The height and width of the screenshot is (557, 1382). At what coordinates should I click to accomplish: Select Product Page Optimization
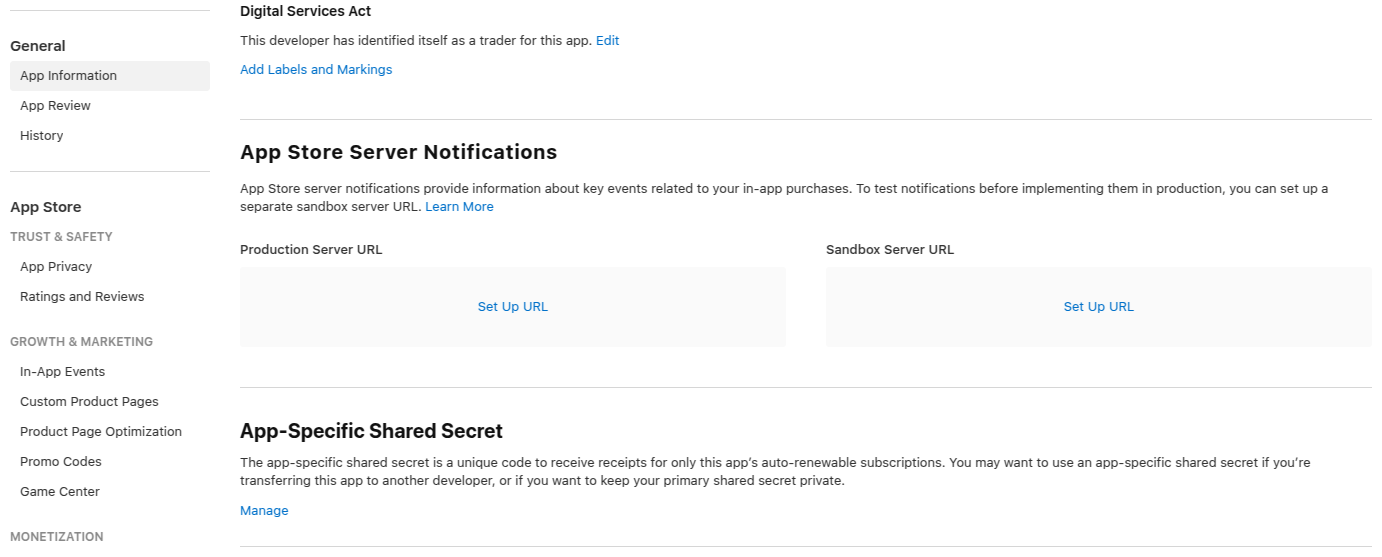coord(101,432)
